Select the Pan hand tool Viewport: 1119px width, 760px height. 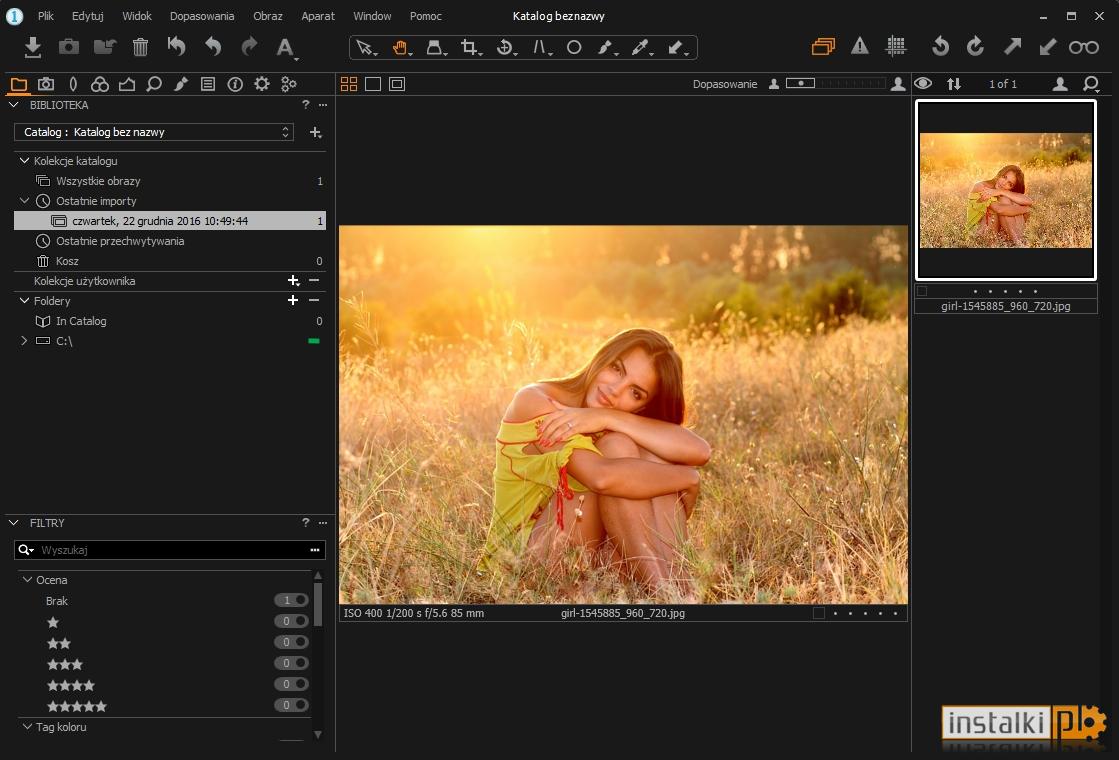pos(400,48)
